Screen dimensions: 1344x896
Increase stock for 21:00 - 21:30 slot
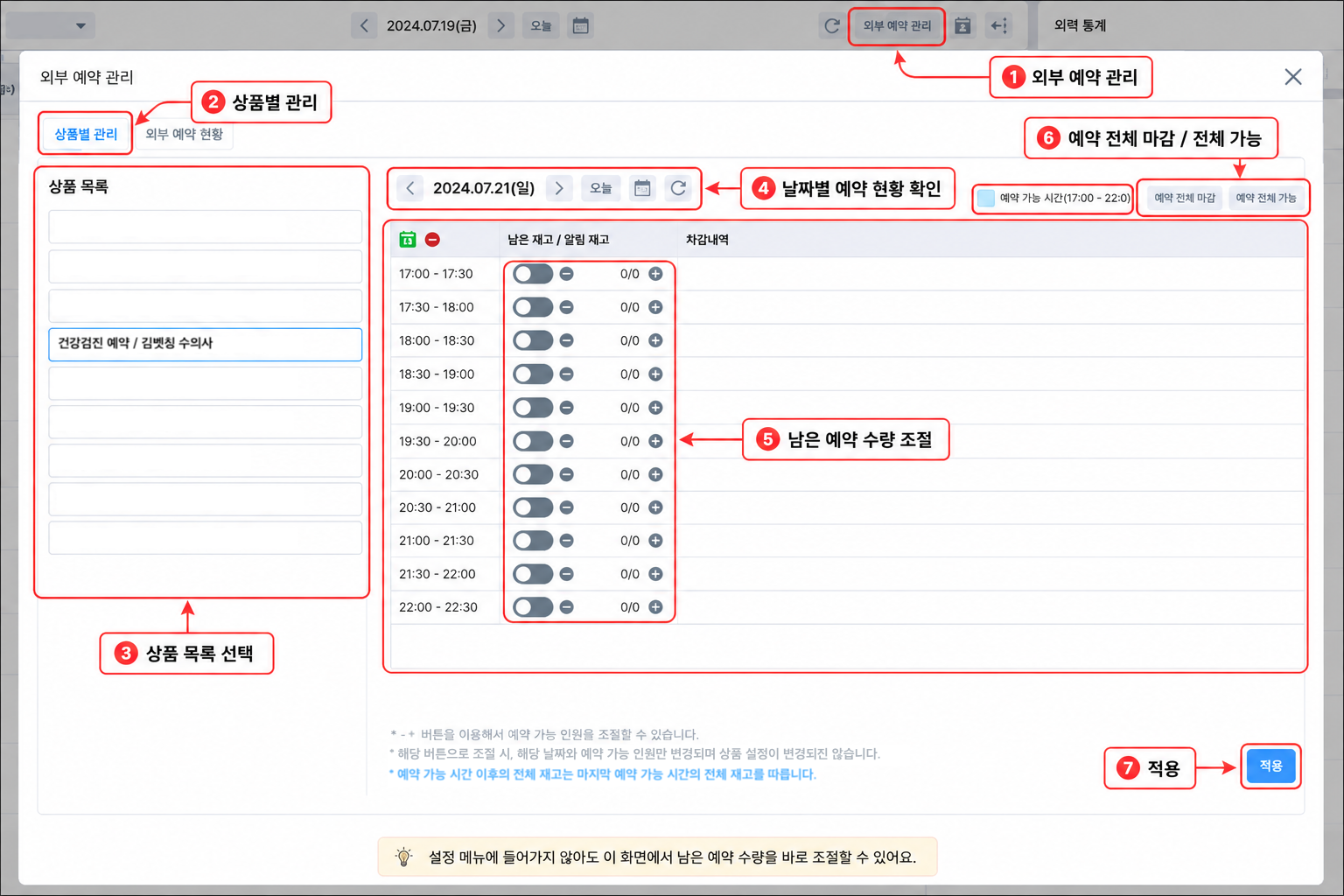(x=655, y=541)
